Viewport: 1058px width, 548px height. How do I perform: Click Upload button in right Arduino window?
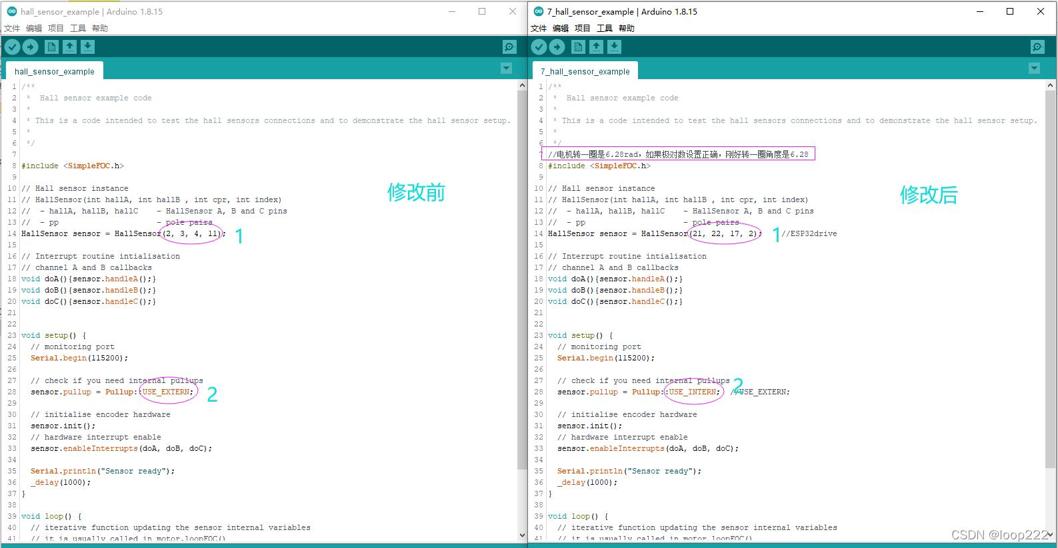557,47
